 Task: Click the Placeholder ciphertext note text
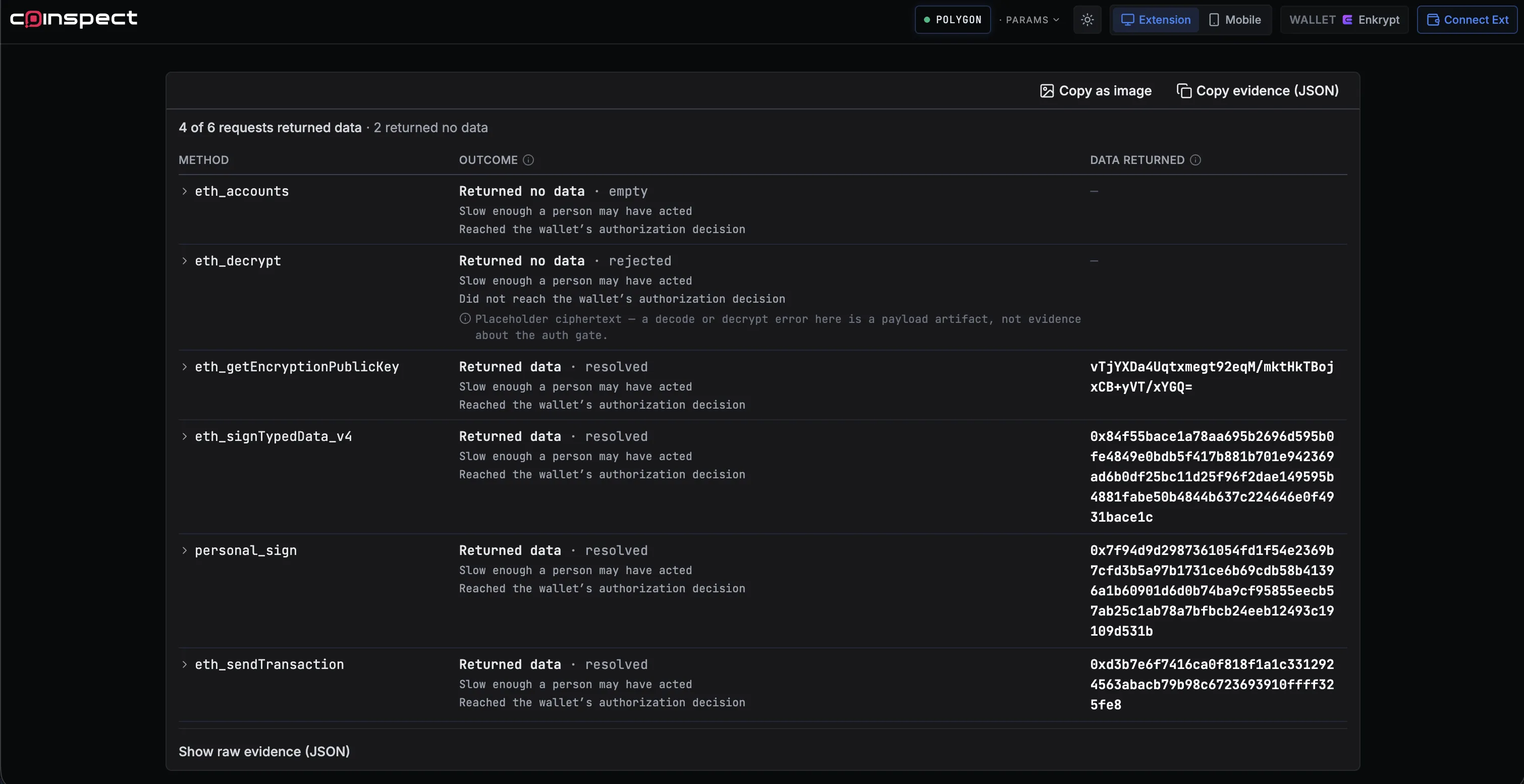click(x=777, y=327)
